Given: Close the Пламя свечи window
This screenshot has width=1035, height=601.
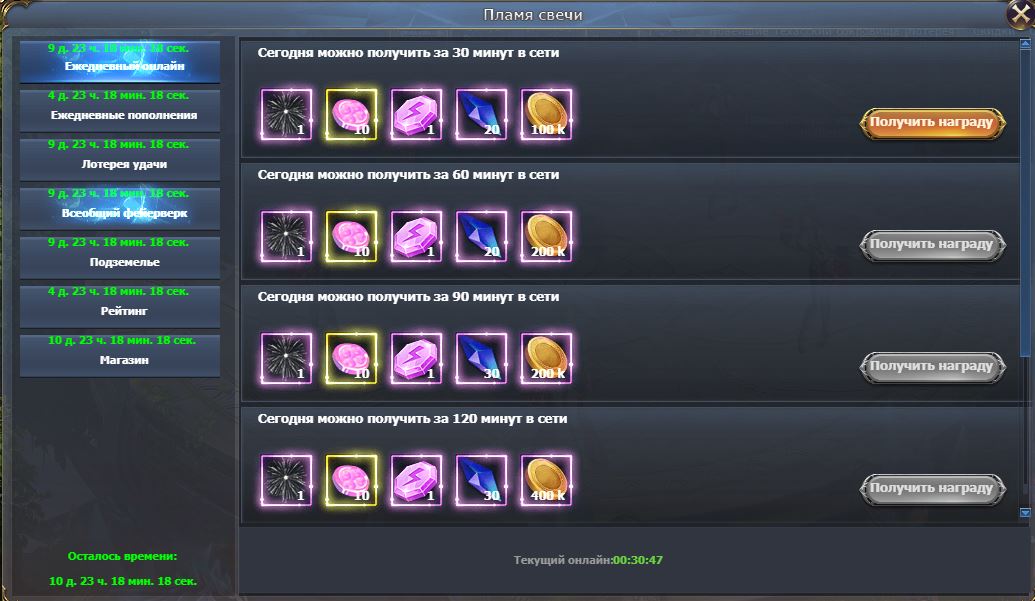Looking at the screenshot, I should 1021,14.
